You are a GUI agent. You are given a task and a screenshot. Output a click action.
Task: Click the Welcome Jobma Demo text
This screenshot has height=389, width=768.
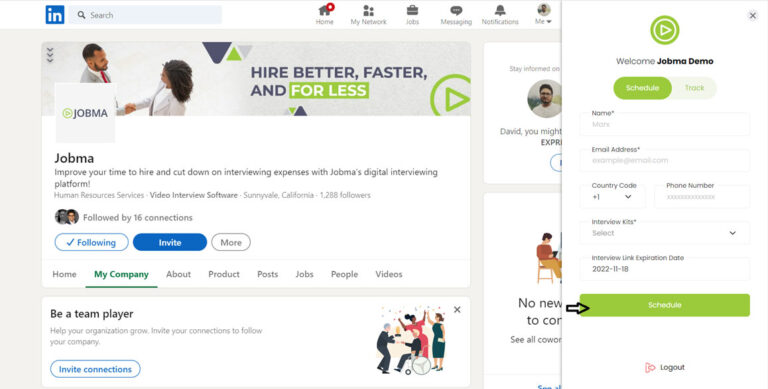(x=665, y=61)
